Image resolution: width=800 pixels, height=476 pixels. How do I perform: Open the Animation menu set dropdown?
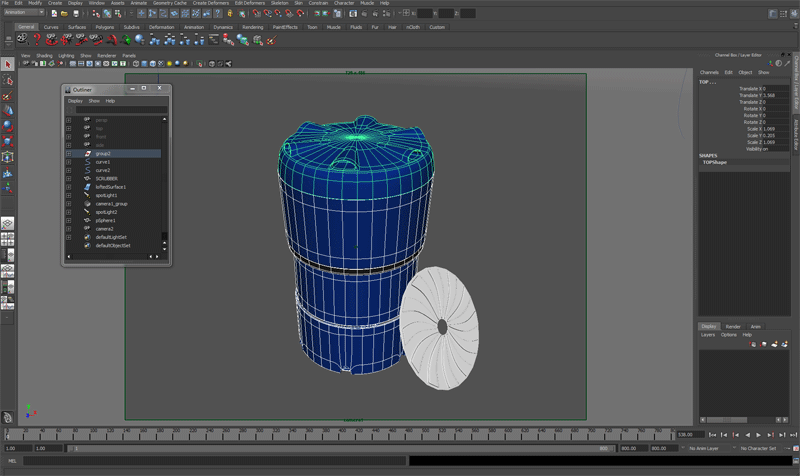pos(23,12)
